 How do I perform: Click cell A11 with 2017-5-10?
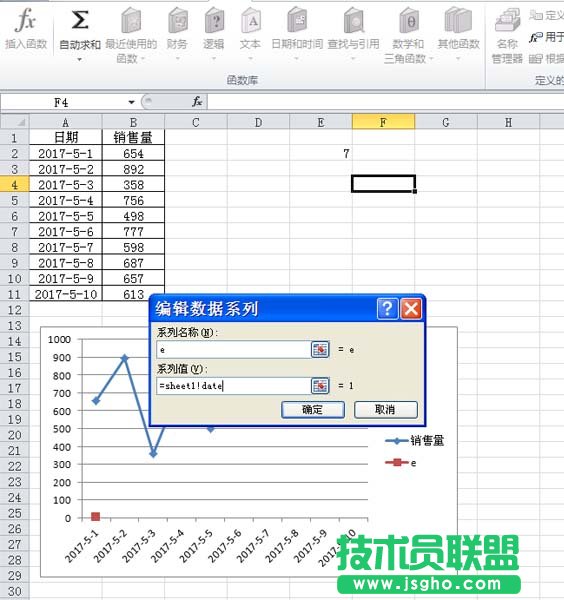click(66, 294)
